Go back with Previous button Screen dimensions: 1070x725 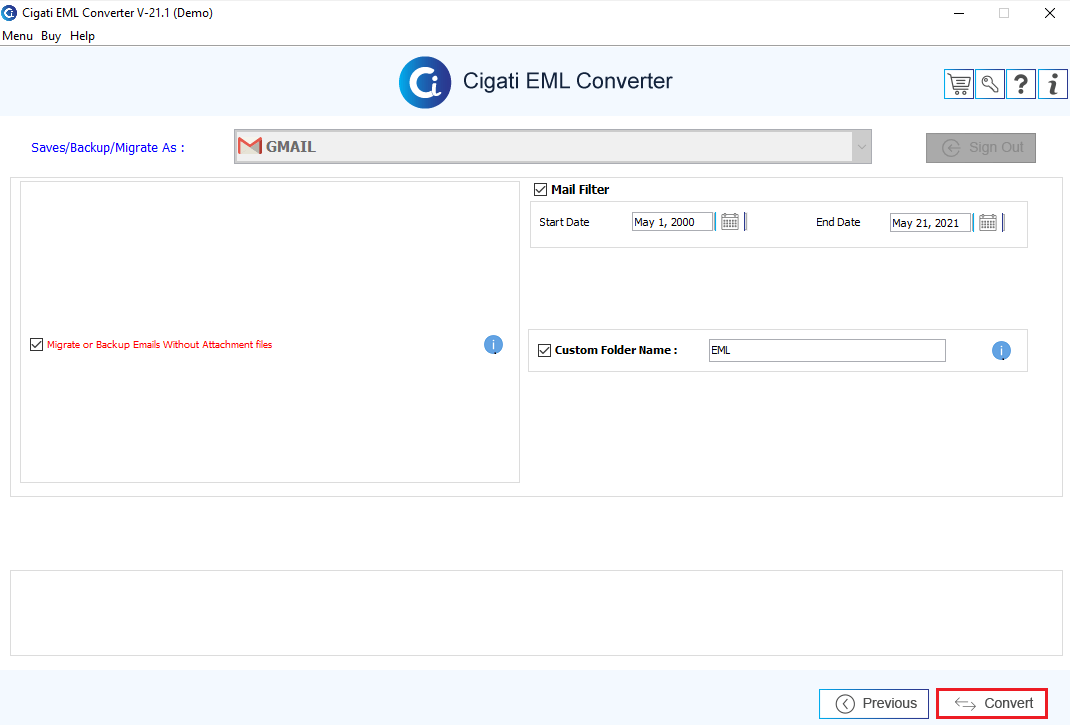click(x=874, y=704)
